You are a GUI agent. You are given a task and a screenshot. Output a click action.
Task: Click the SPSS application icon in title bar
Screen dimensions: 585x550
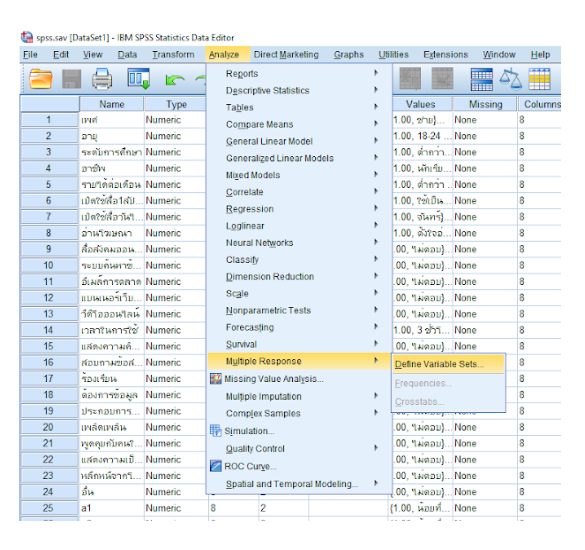[x=27, y=37]
